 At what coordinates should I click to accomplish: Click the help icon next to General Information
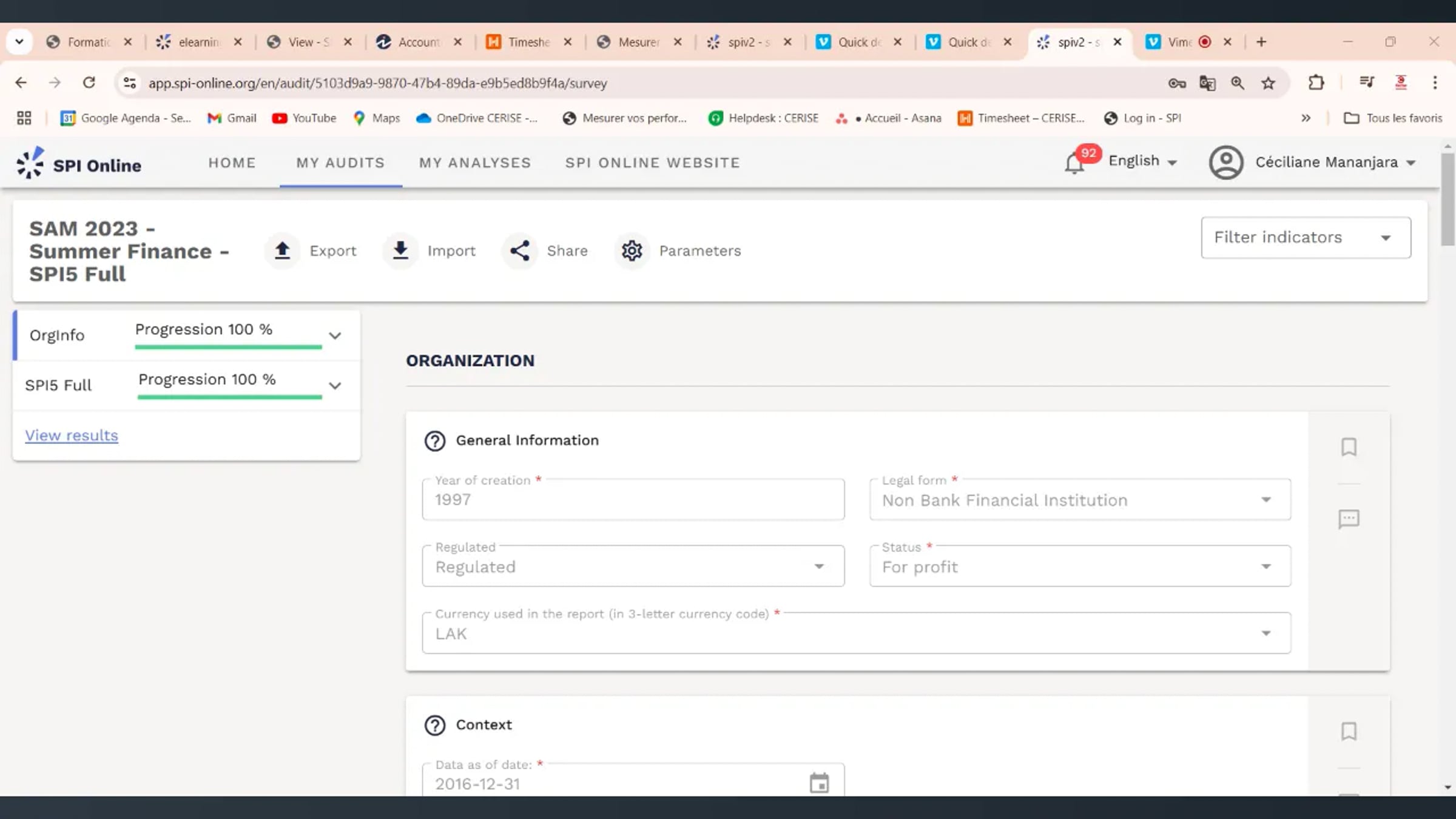click(x=434, y=441)
